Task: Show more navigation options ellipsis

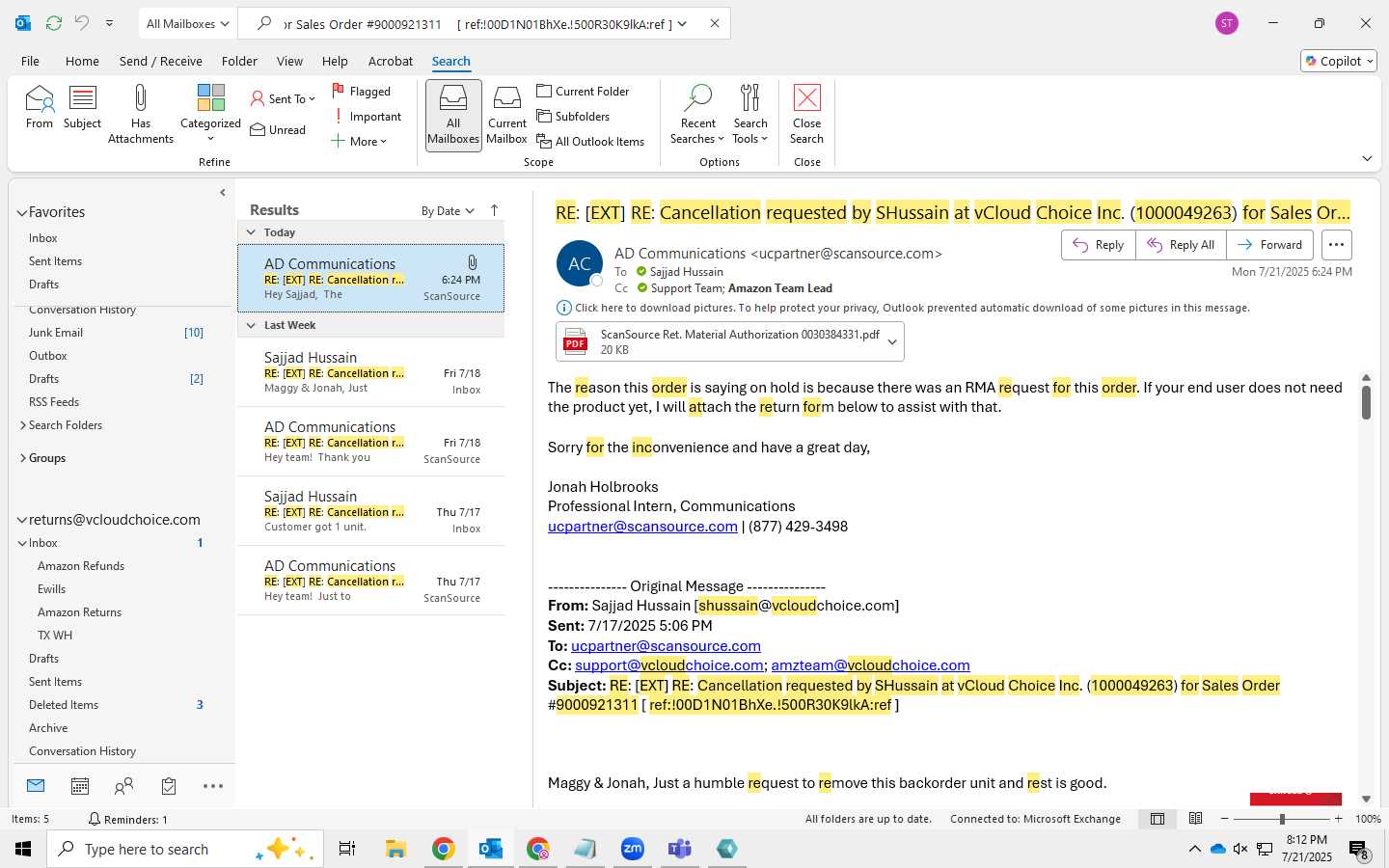Action: [213, 786]
